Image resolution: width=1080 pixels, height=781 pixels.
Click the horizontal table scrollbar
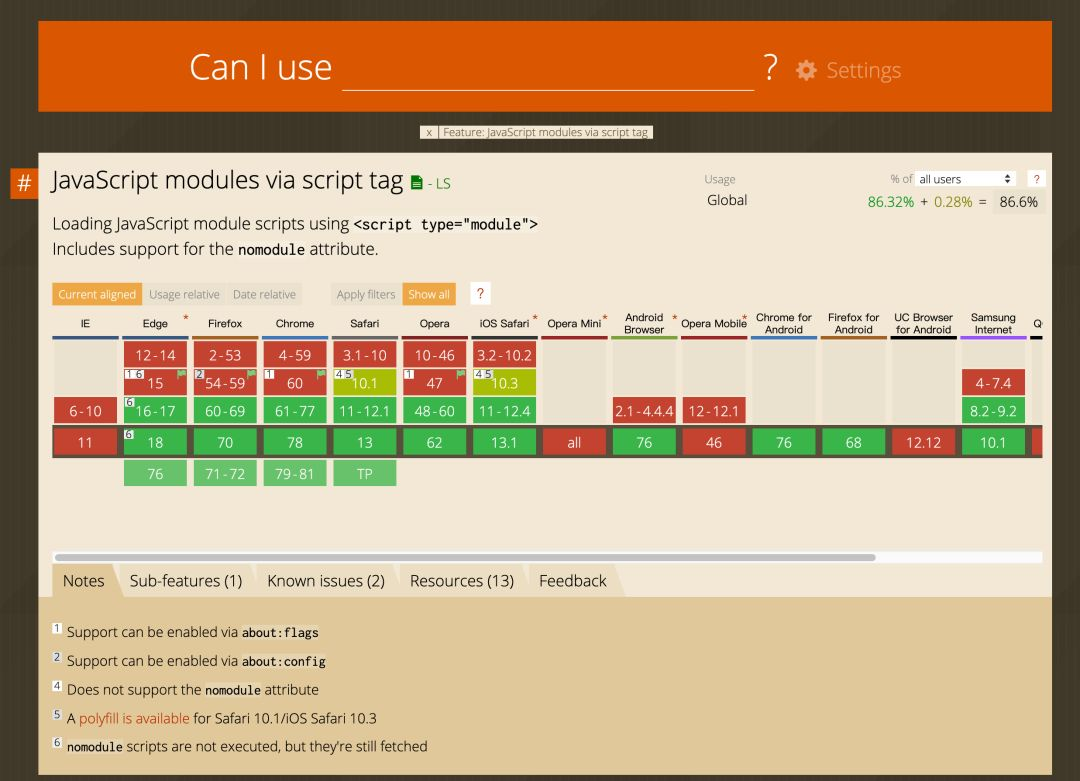[465, 557]
